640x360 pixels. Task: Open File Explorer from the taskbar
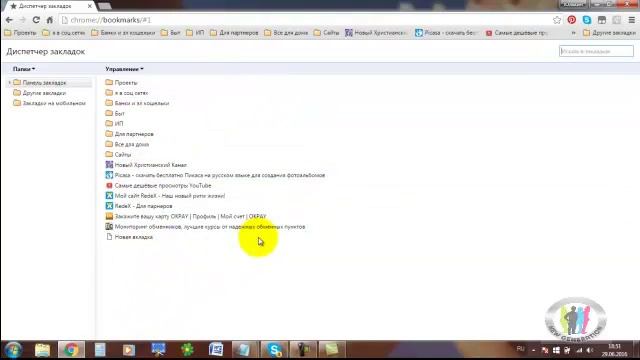tap(42, 350)
